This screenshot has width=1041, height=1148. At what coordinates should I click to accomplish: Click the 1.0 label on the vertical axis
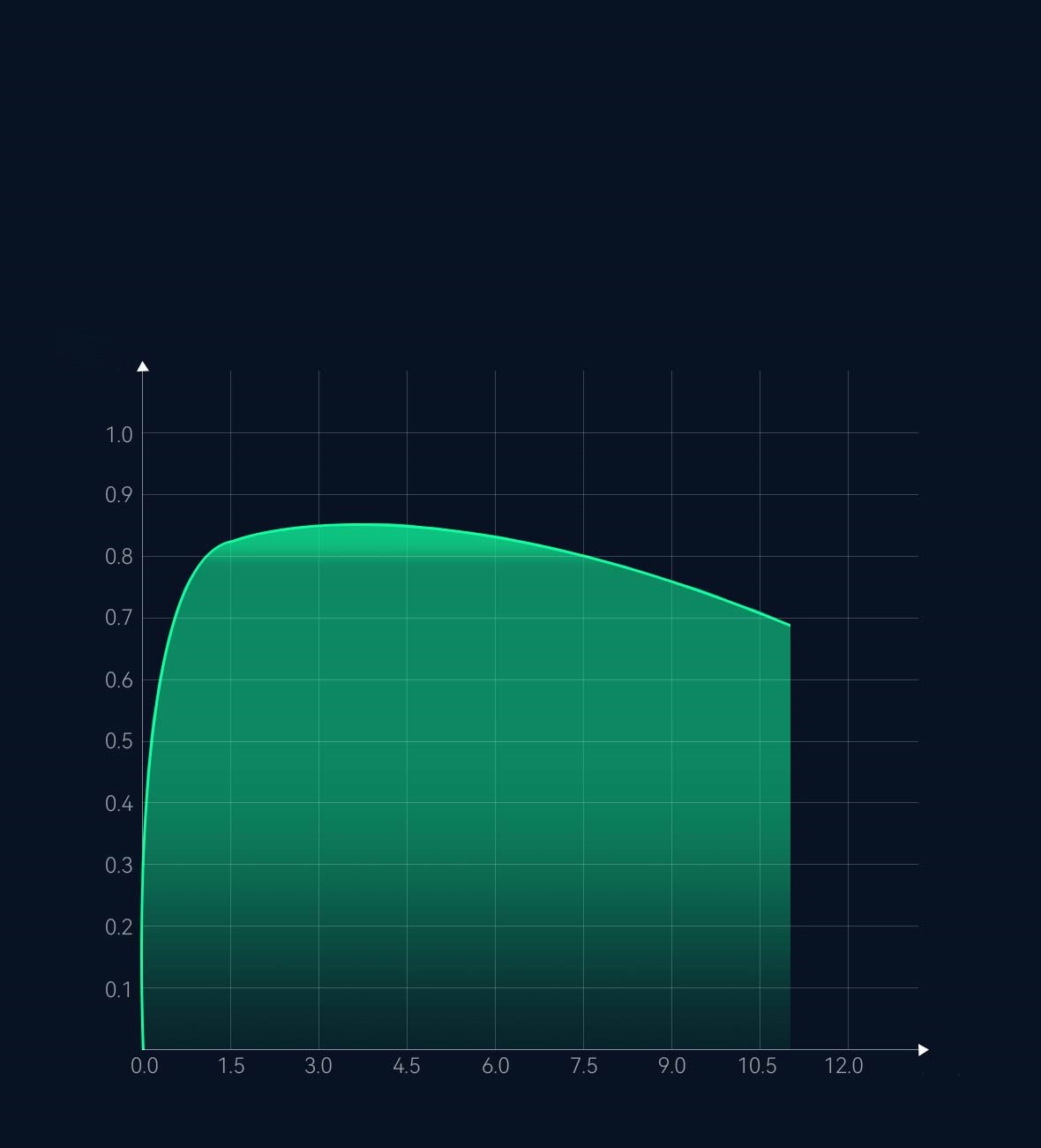(x=119, y=434)
